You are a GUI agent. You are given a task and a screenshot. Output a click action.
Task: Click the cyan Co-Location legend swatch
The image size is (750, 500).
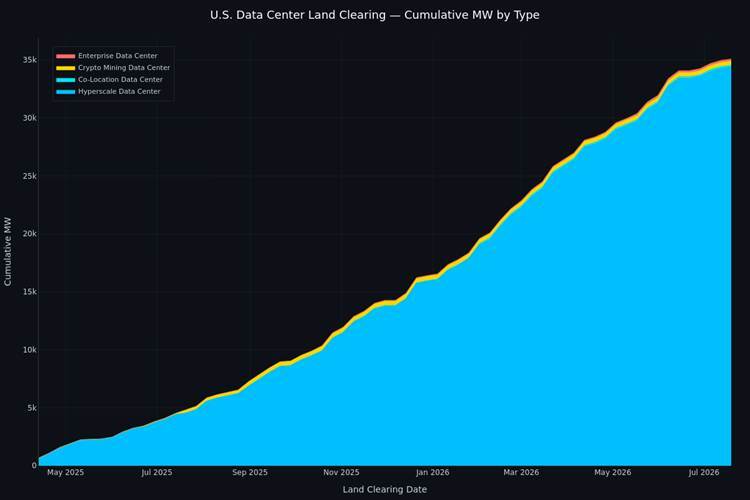pyautogui.click(x=66, y=80)
